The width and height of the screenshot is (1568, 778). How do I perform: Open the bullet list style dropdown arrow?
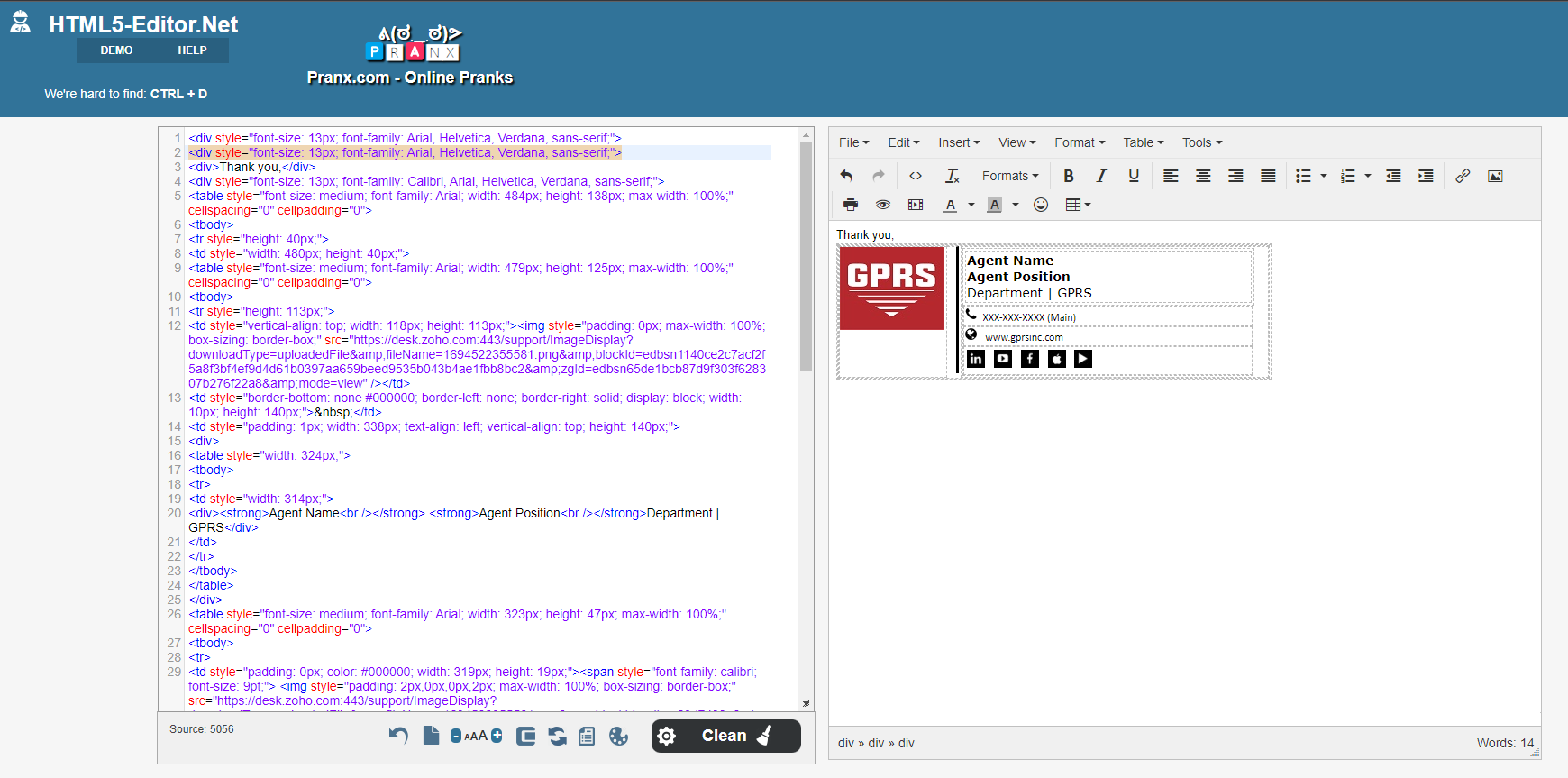pos(1324,176)
